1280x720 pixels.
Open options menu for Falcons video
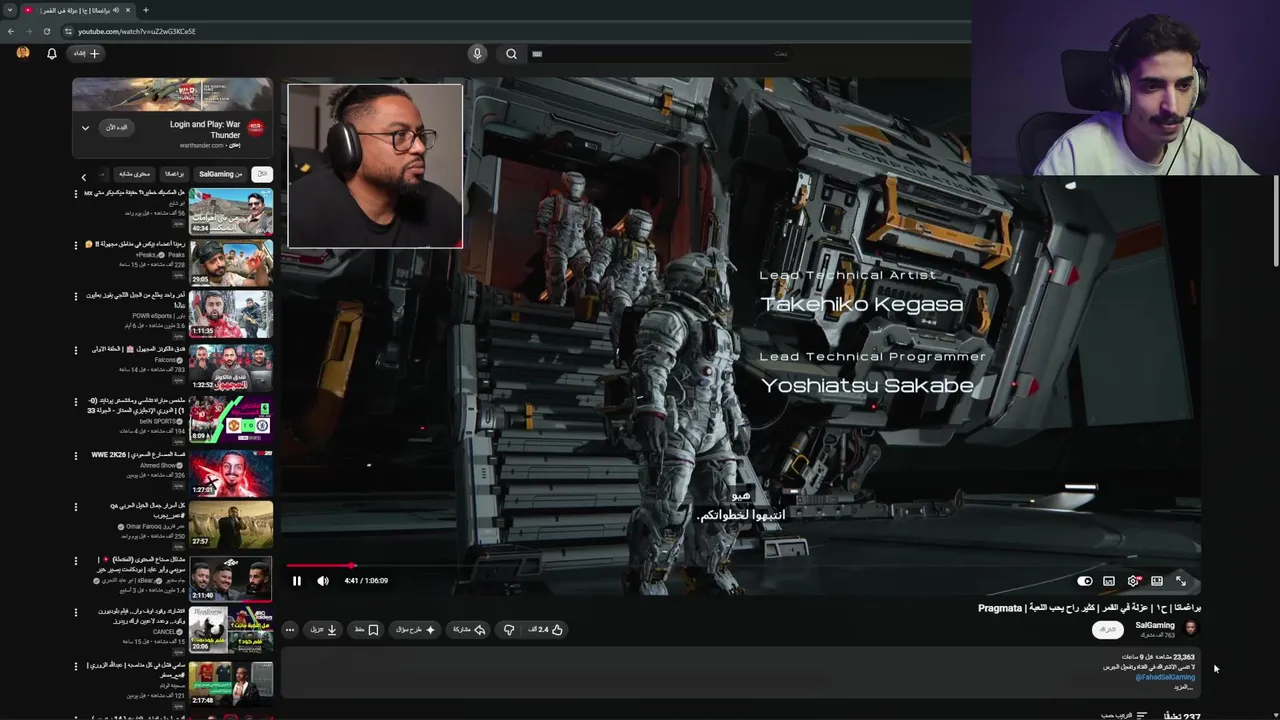pos(76,350)
